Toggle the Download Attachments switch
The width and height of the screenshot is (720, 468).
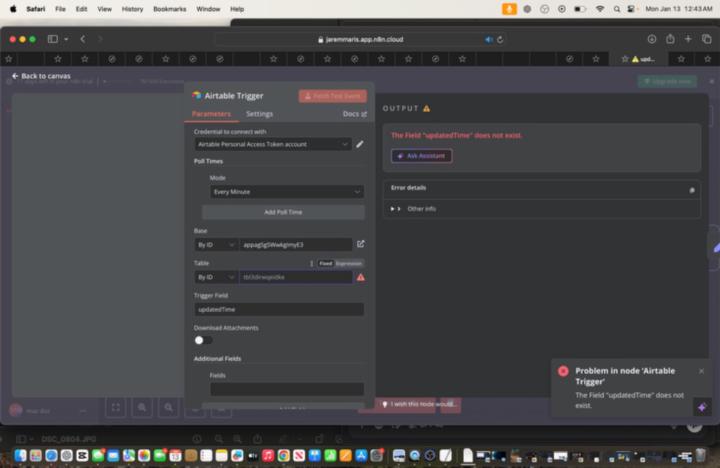pos(203,340)
